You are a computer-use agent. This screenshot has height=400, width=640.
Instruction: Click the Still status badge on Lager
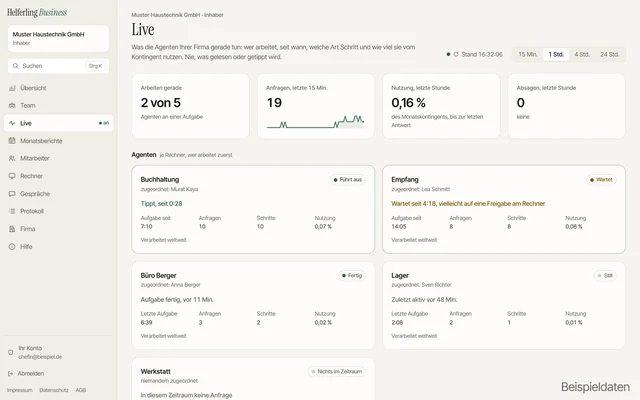(605, 276)
